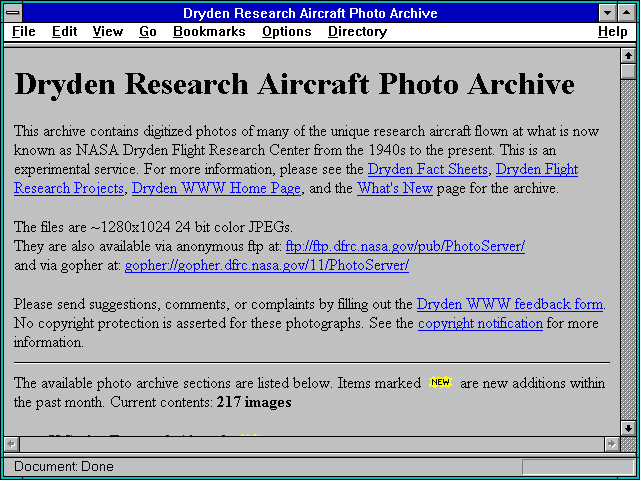Open the What's New link
Screen dimensions: 640x480
pos(395,188)
